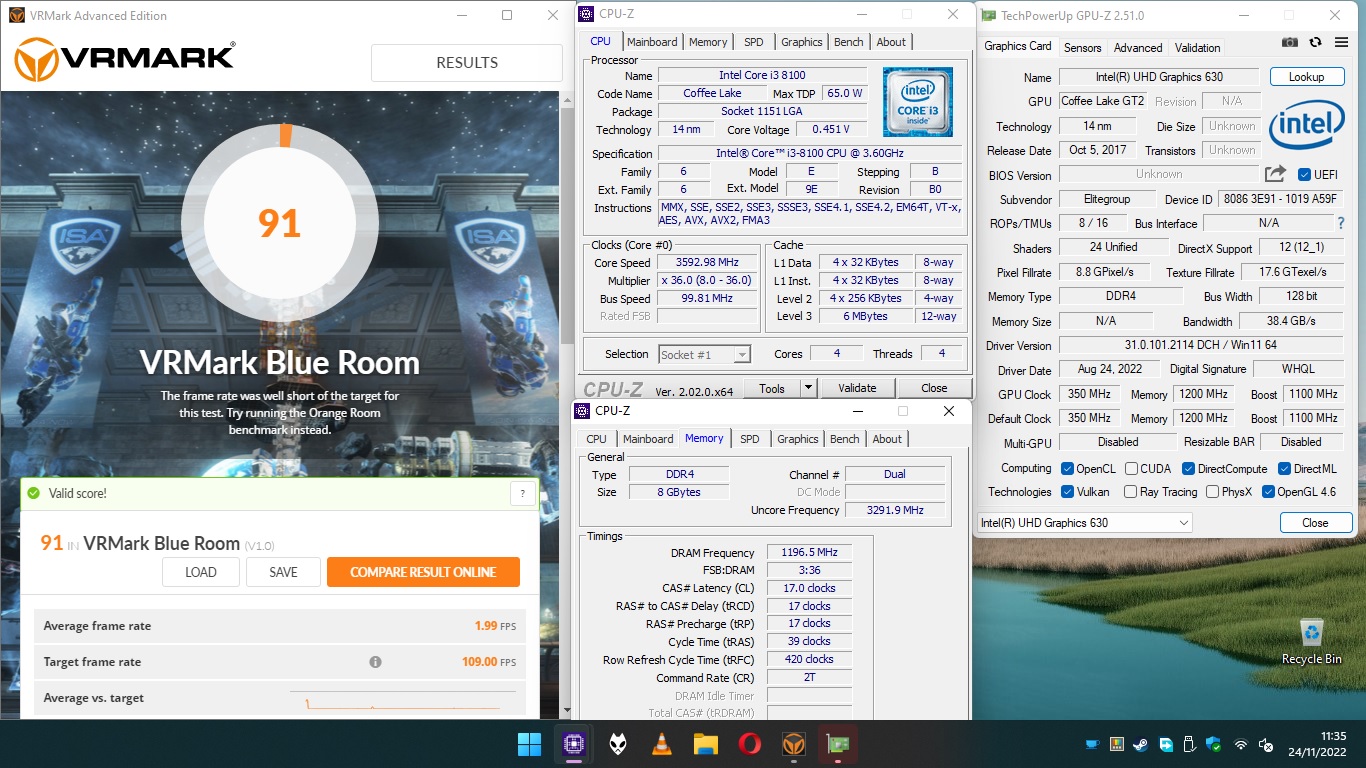Click the Tools button in CPU-Z
Screen dimensions: 1366x768
(772, 388)
